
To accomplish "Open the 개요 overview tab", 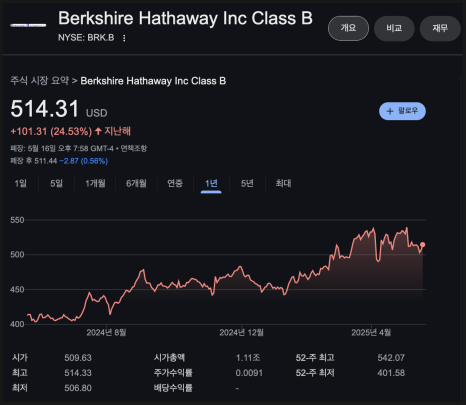I will (x=348, y=28).
